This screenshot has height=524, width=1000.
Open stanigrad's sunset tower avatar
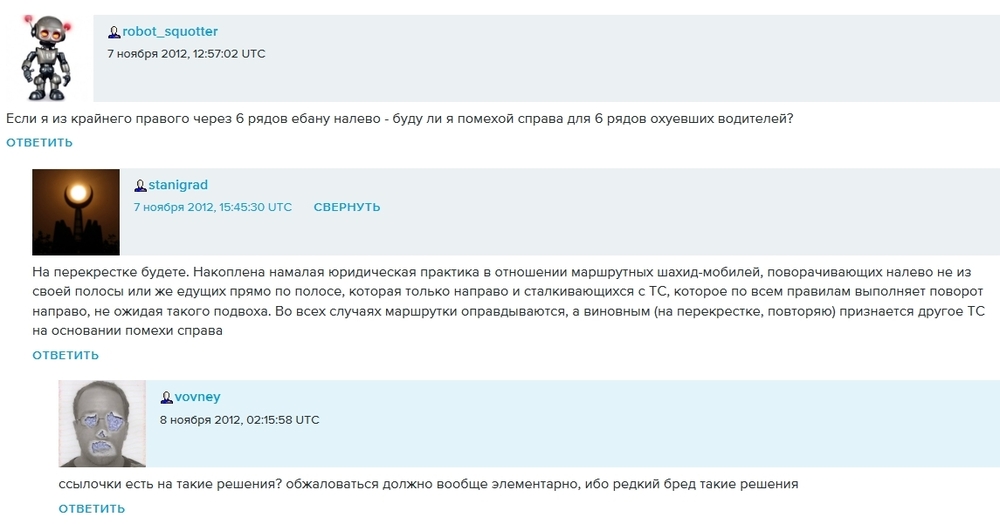tap(76, 211)
